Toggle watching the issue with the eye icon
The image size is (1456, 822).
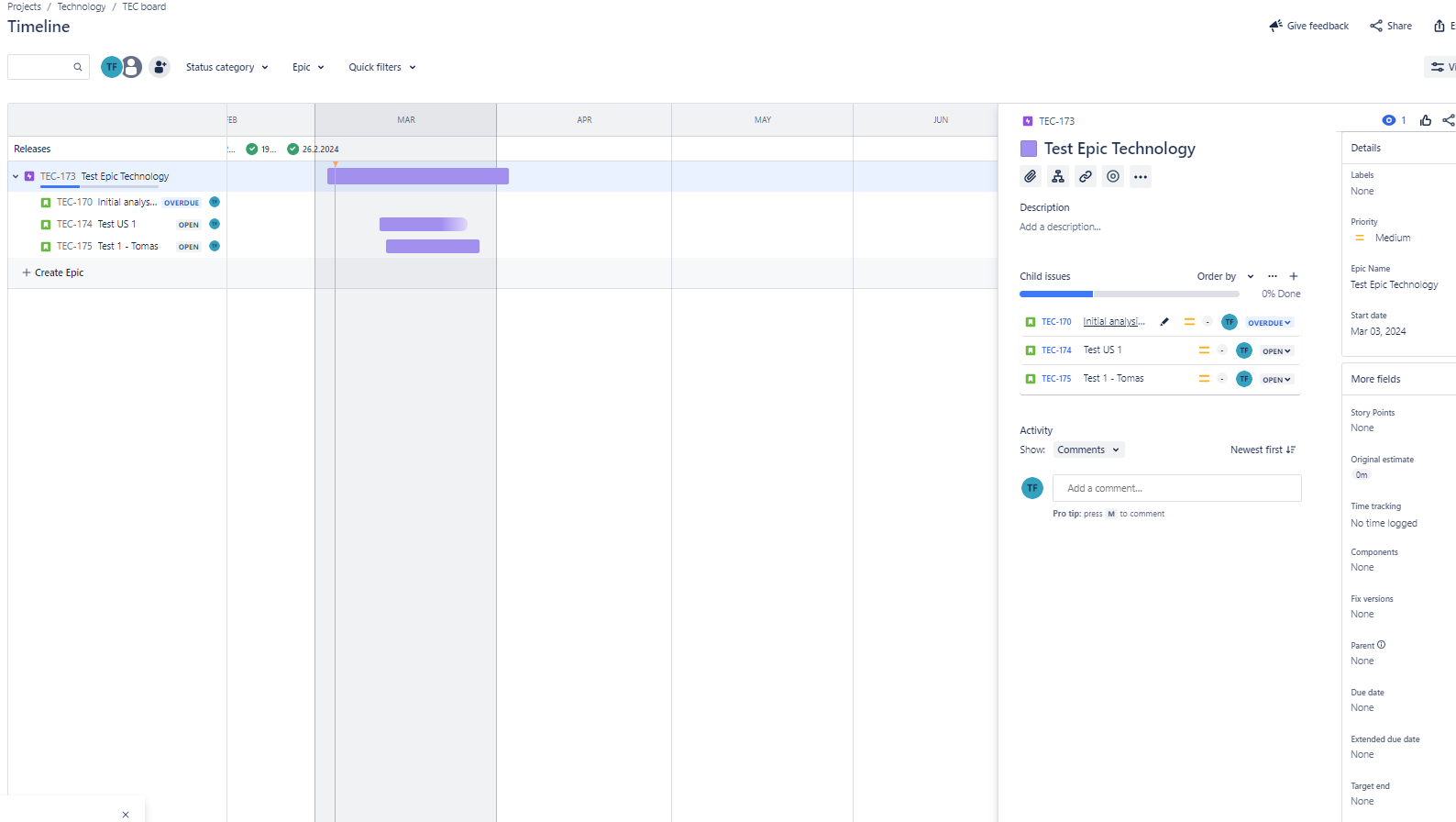pyautogui.click(x=1389, y=120)
